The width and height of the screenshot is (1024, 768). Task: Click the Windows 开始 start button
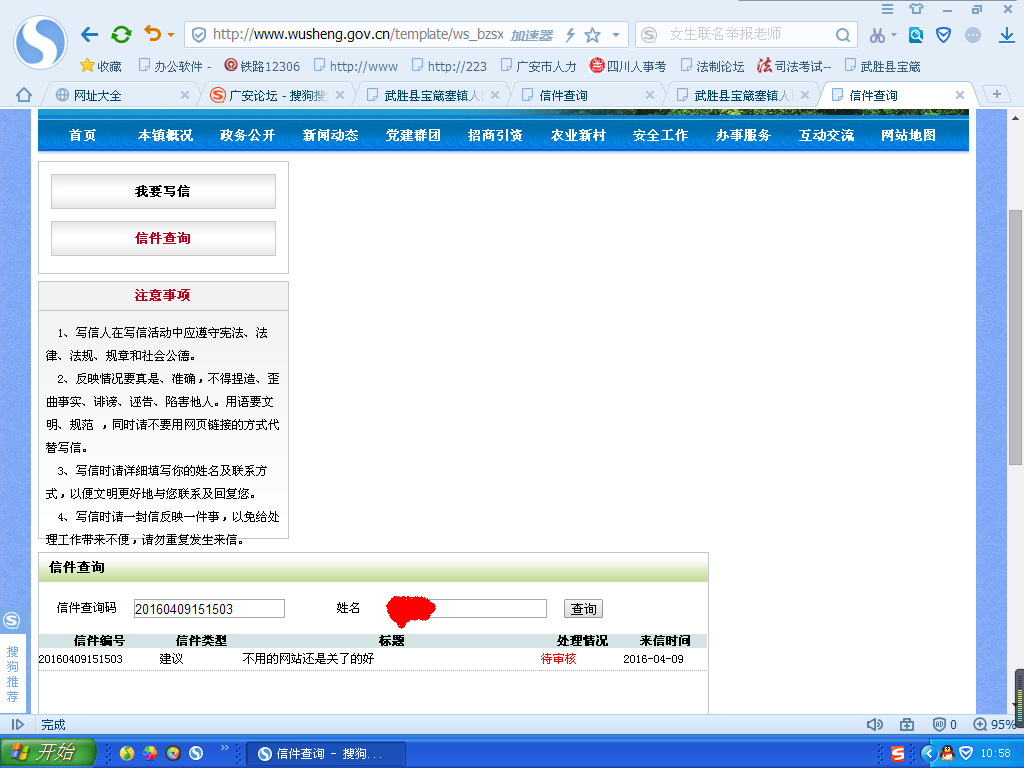pyautogui.click(x=47, y=753)
